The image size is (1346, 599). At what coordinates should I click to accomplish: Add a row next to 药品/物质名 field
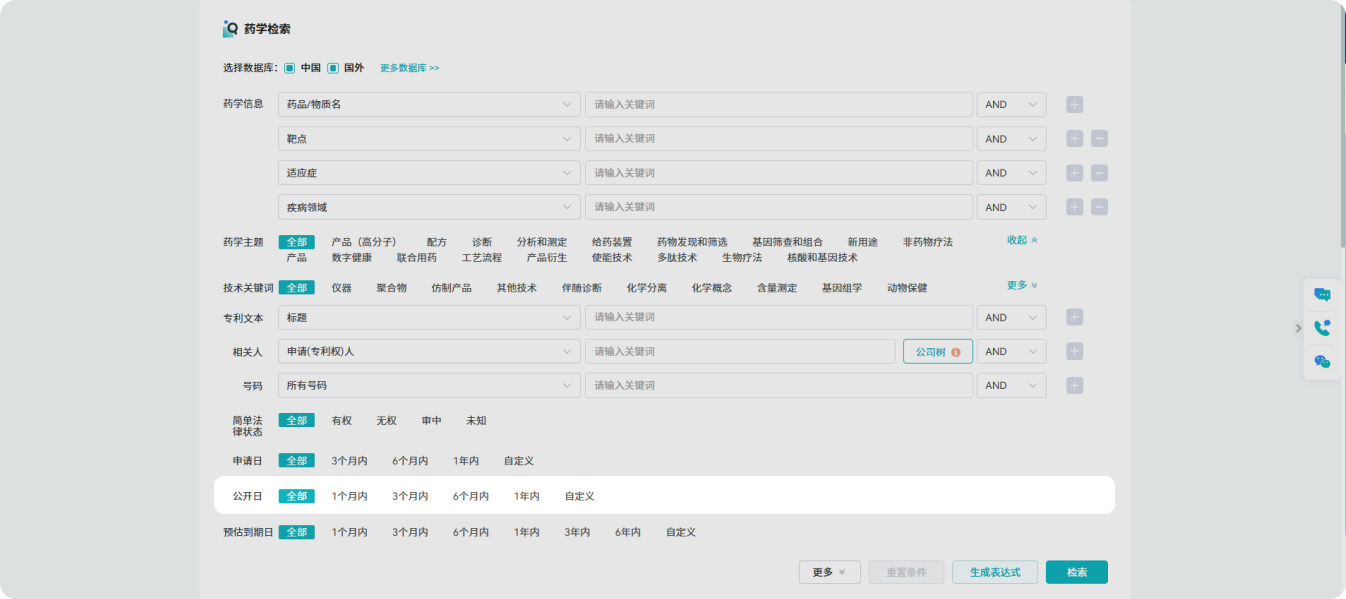(x=1074, y=105)
